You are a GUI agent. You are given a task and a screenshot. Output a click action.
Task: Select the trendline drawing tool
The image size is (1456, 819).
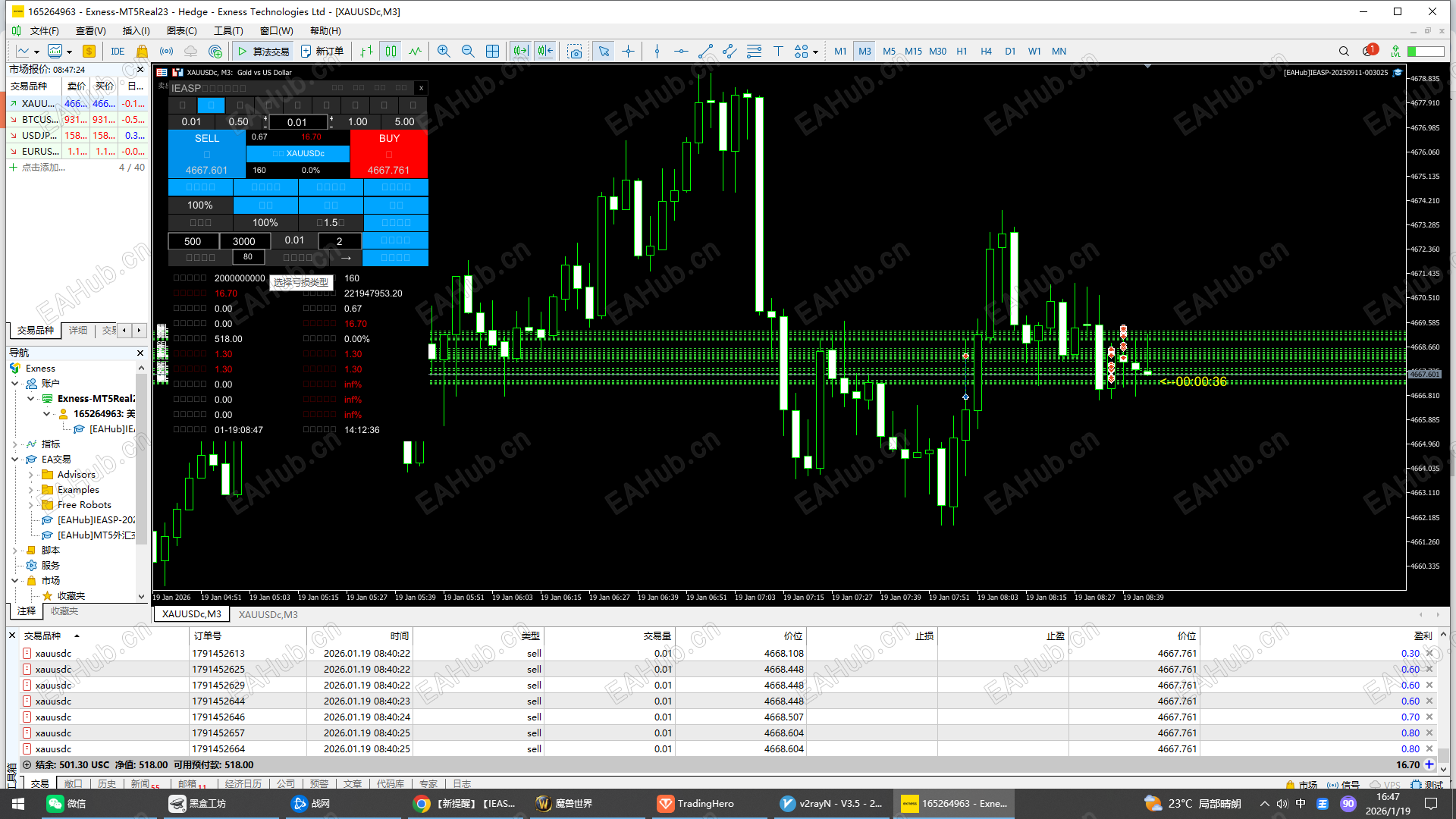[705, 52]
